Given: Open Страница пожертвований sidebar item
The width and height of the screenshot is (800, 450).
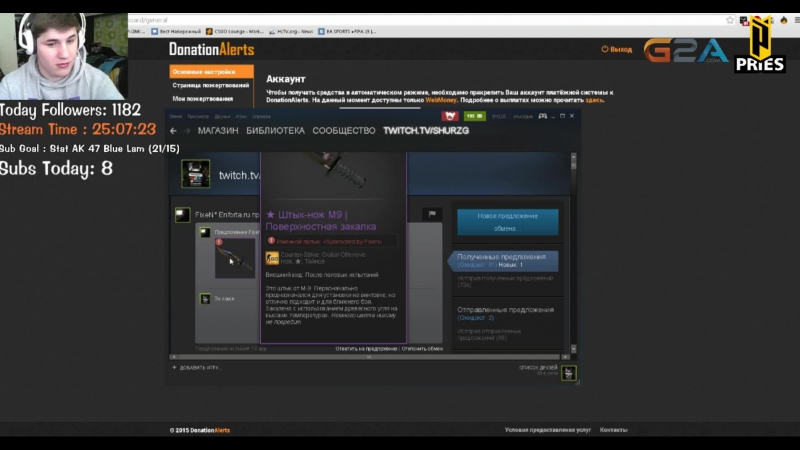Looking at the screenshot, I should click(210, 85).
